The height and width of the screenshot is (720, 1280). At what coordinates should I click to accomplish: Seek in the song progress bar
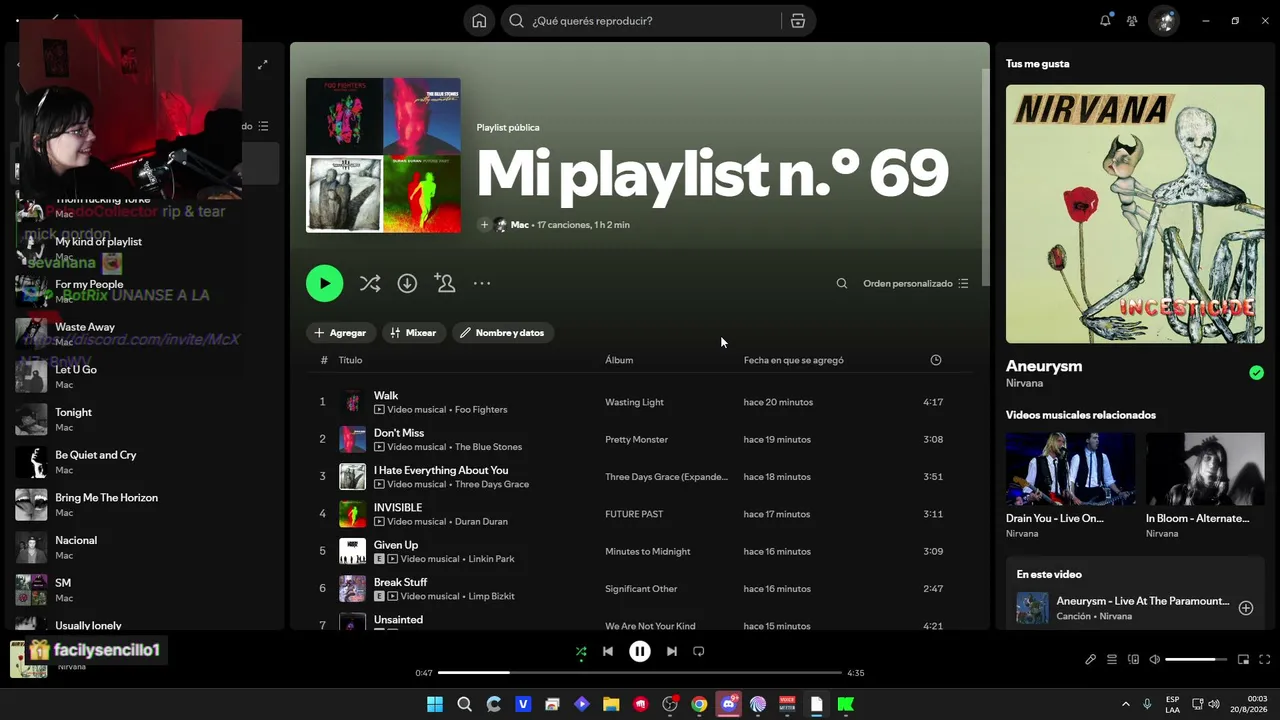coord(640,673)
